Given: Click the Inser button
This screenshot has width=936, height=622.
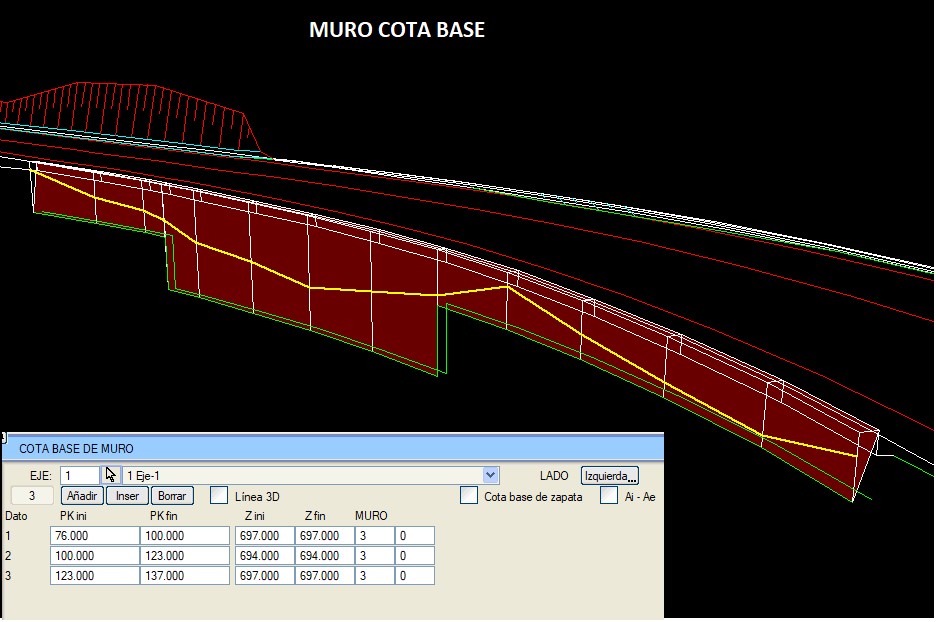Looking at the screenshot, I should (127, 495).
